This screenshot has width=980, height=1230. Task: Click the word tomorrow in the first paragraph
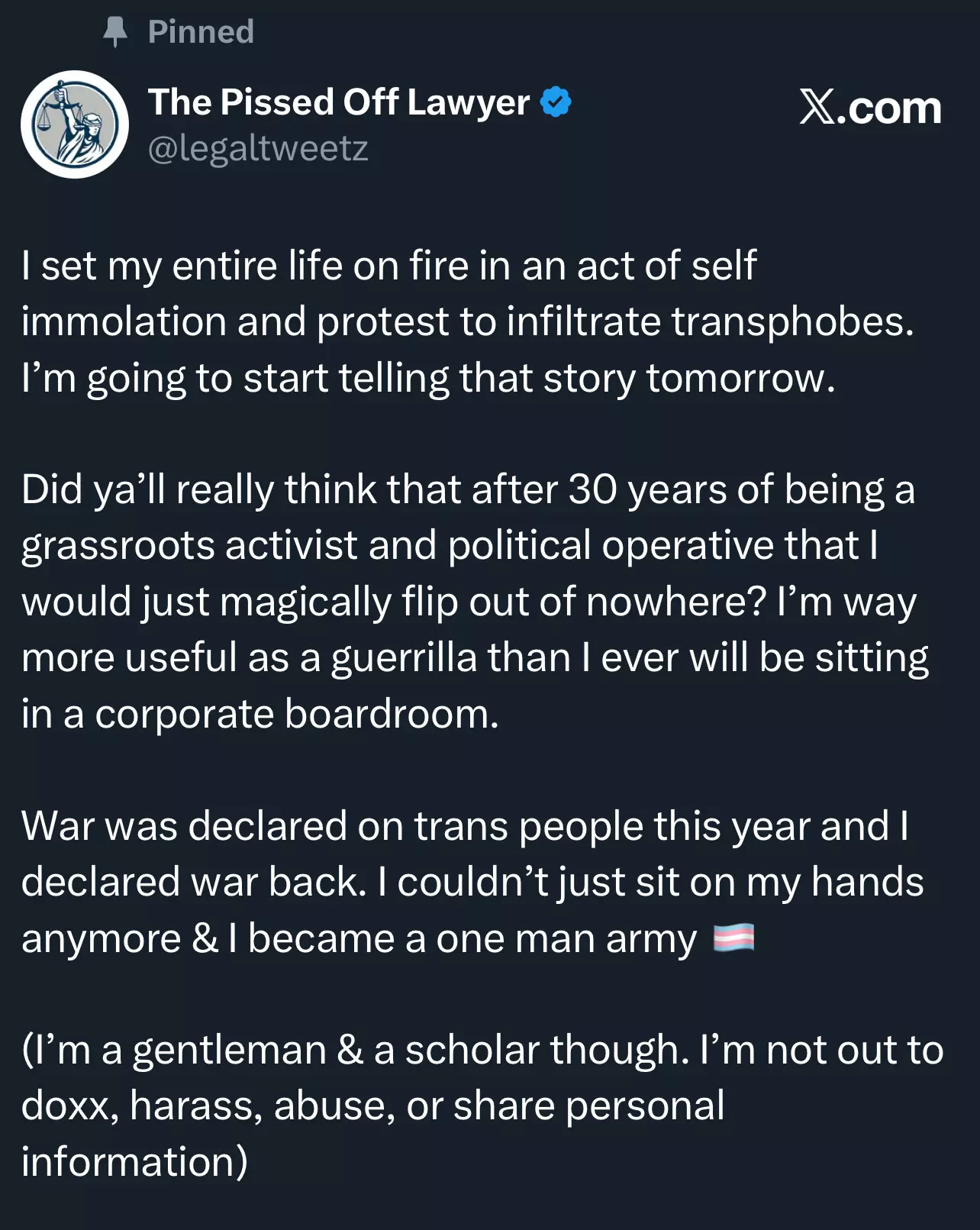coord(740,378)
